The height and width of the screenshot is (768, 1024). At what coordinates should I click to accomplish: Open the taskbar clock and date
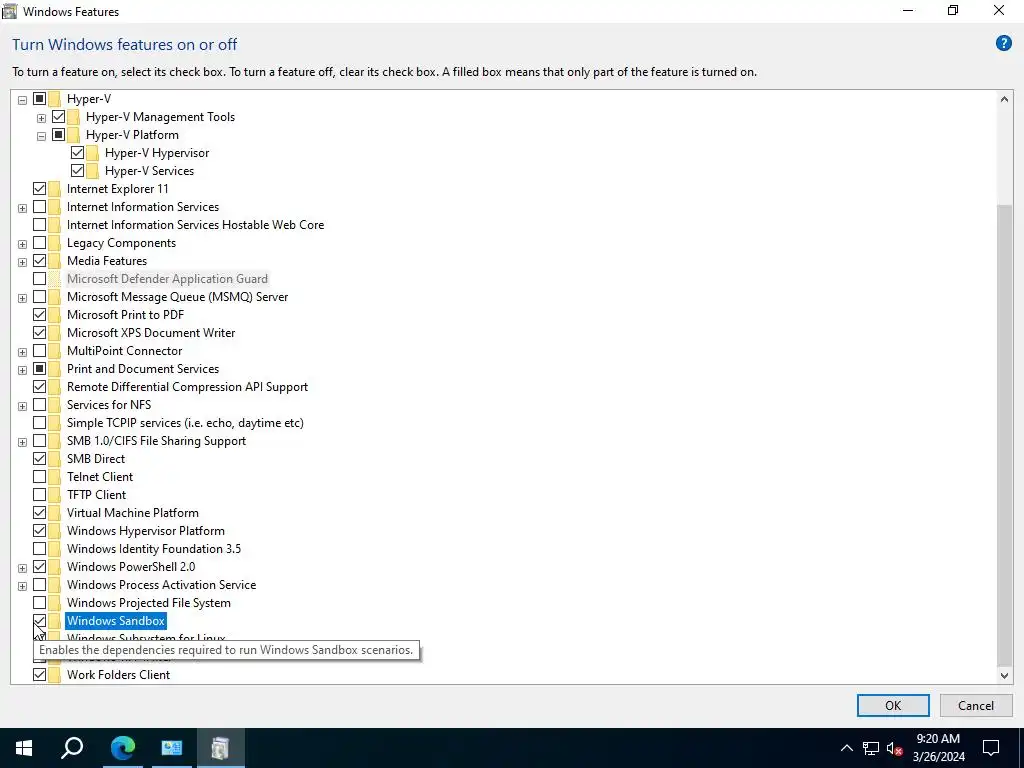938,748
